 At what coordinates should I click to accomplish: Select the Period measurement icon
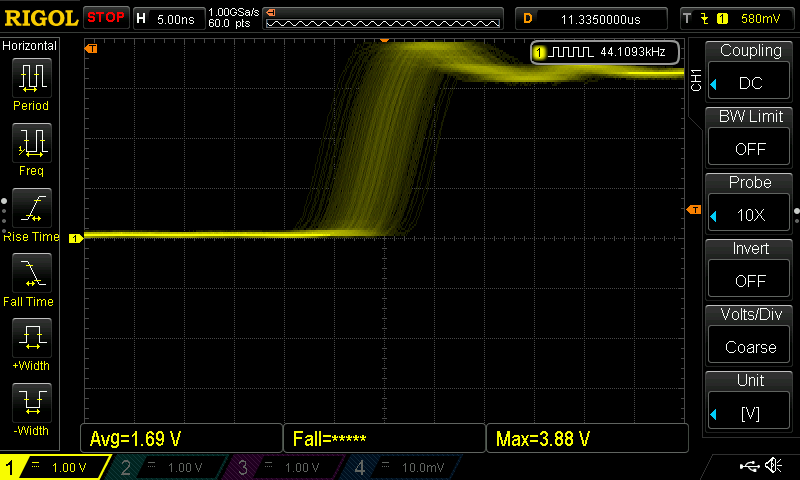pos(31,78)
